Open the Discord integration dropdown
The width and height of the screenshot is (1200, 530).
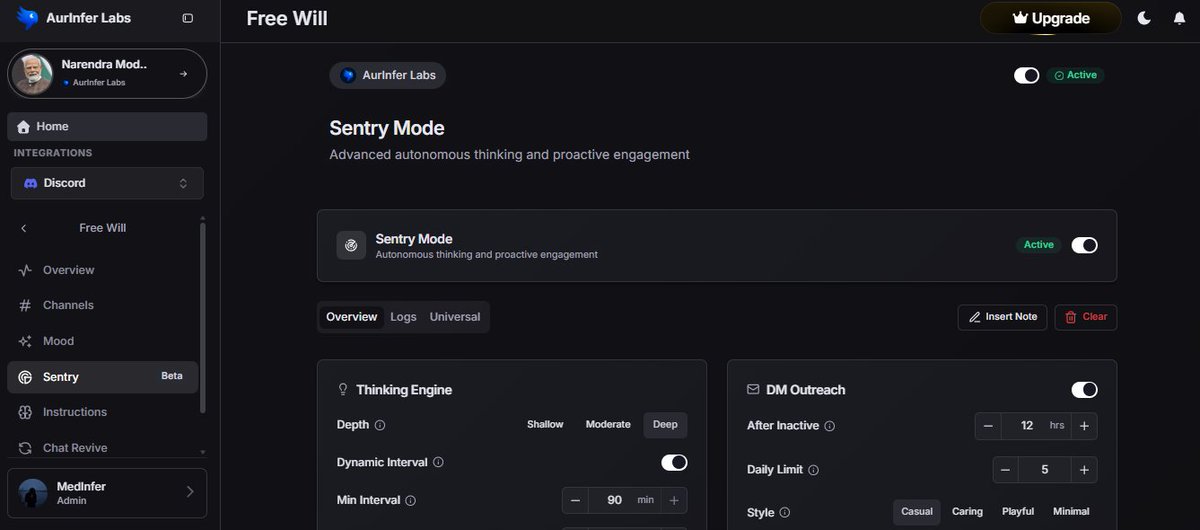click(x=107, y=183)
